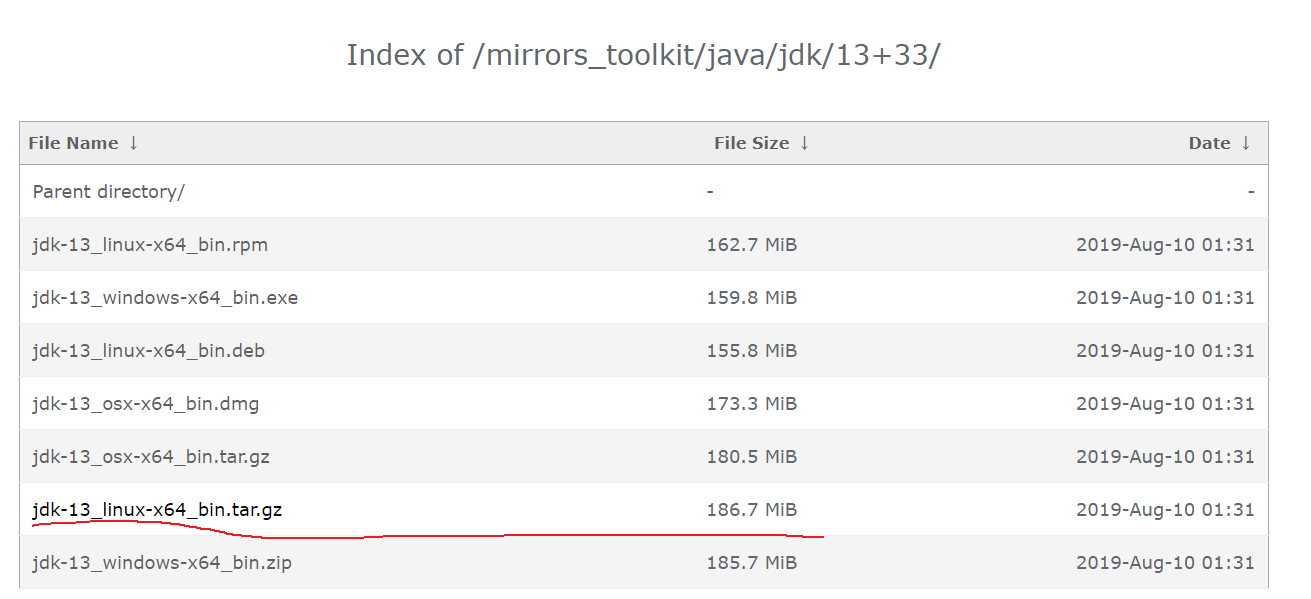Sort by File Name column header
This screenshot has height=599, width=1311.
[73, 143]
